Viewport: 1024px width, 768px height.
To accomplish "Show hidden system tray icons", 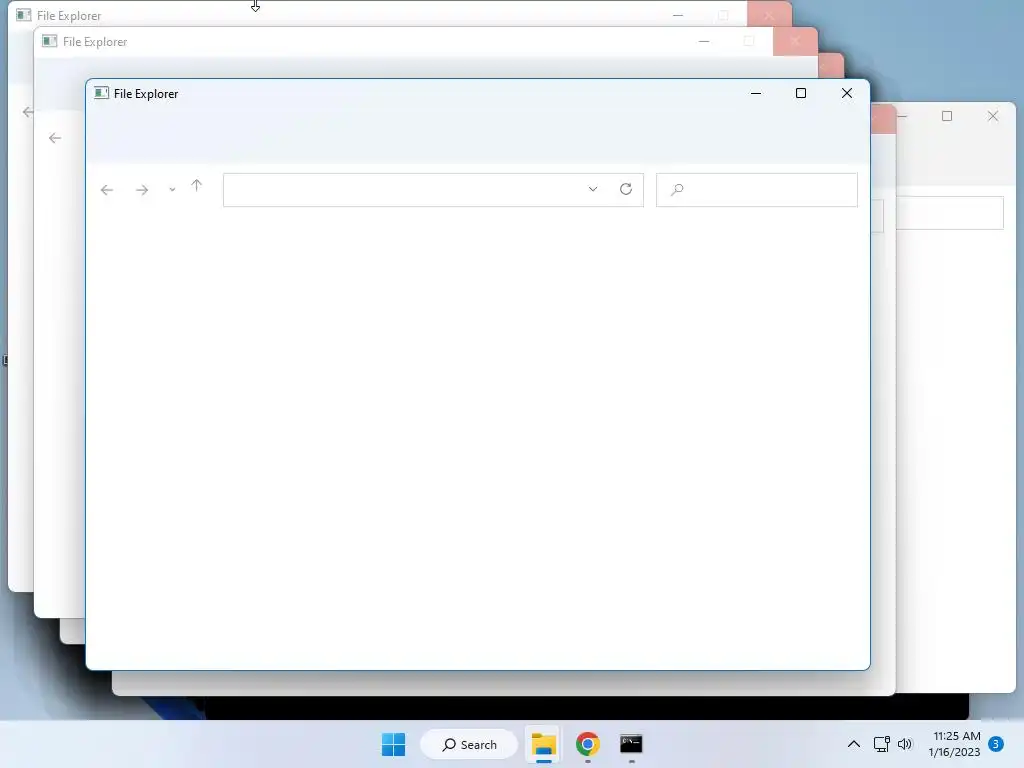I will [854, 744].
